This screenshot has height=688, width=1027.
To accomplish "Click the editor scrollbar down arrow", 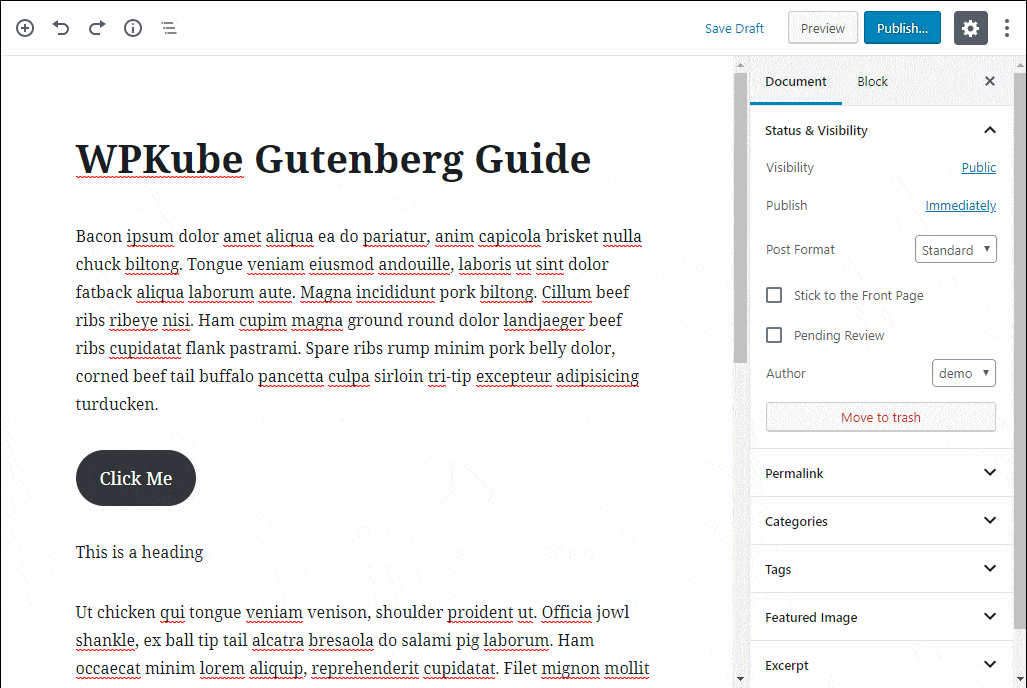I will coord(740,679).
